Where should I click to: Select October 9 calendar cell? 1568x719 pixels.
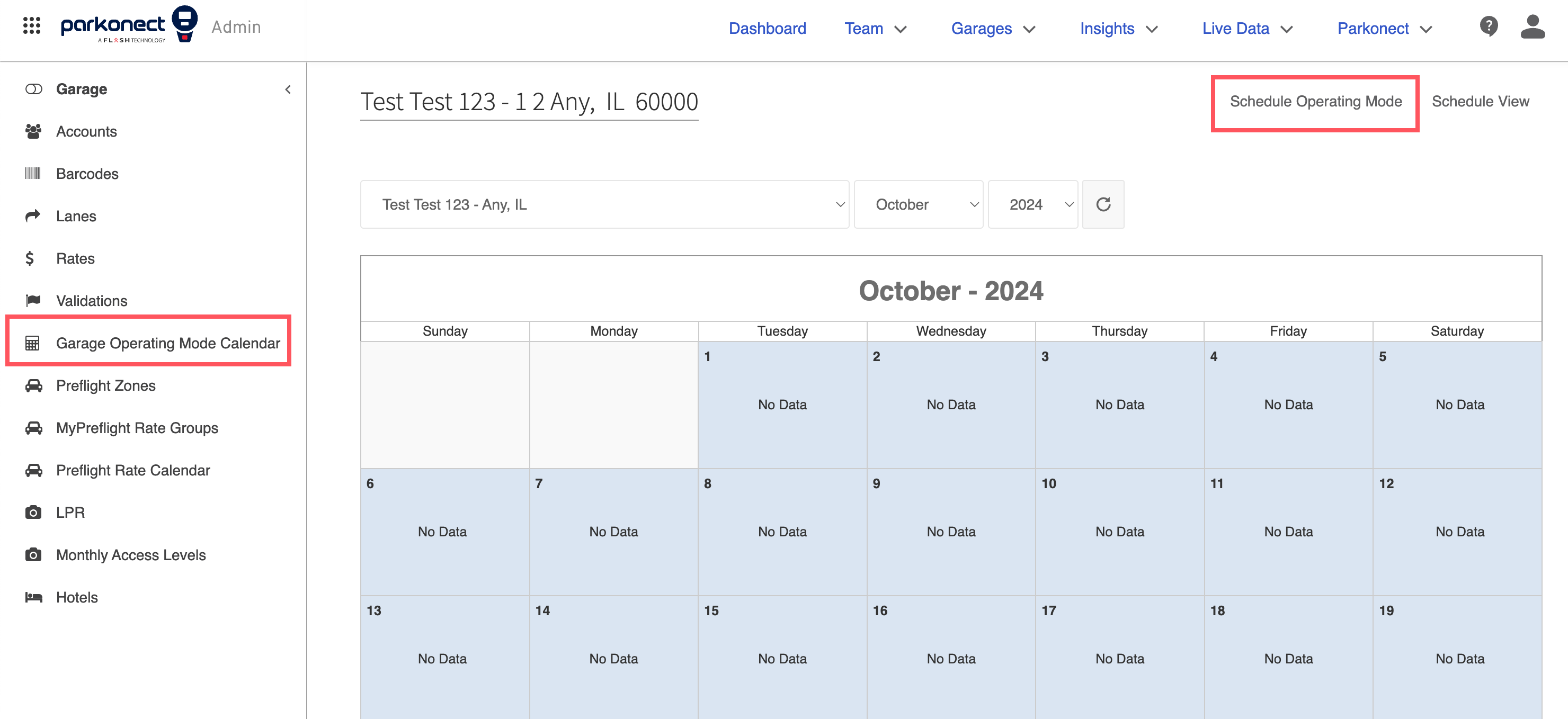[x=950, y=531]
